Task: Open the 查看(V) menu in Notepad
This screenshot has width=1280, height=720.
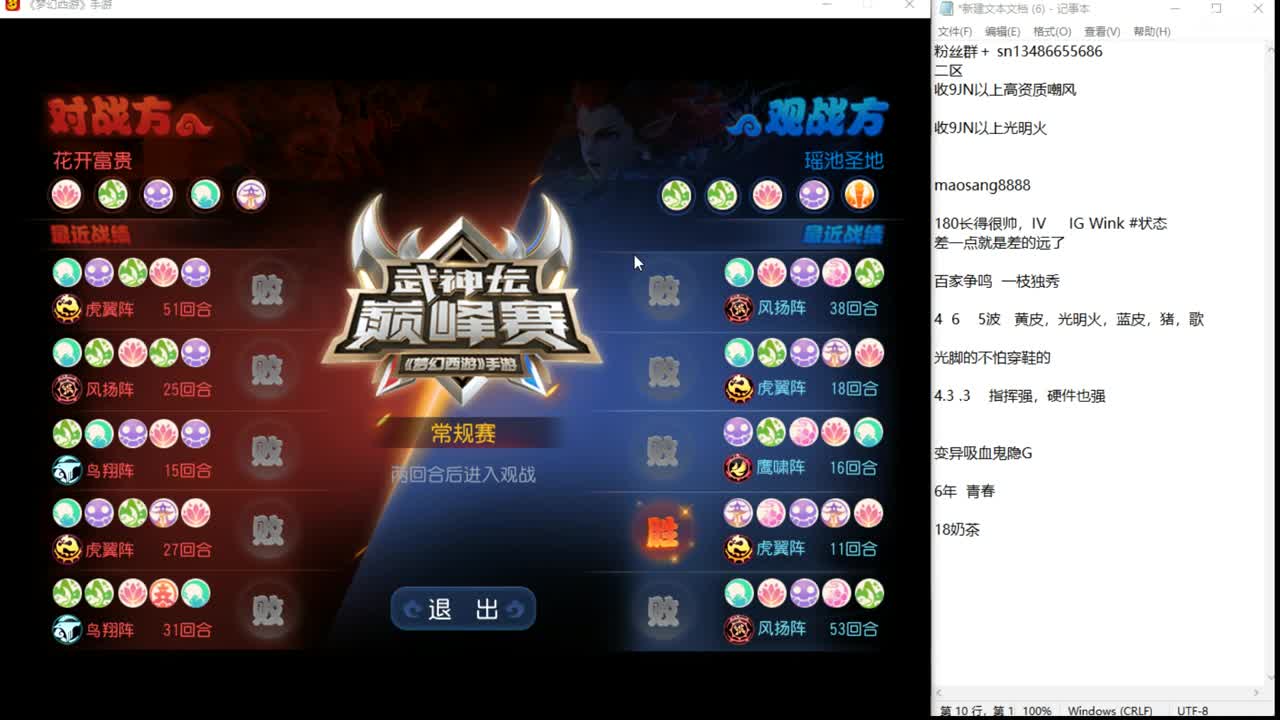Action: point(1102,32)
